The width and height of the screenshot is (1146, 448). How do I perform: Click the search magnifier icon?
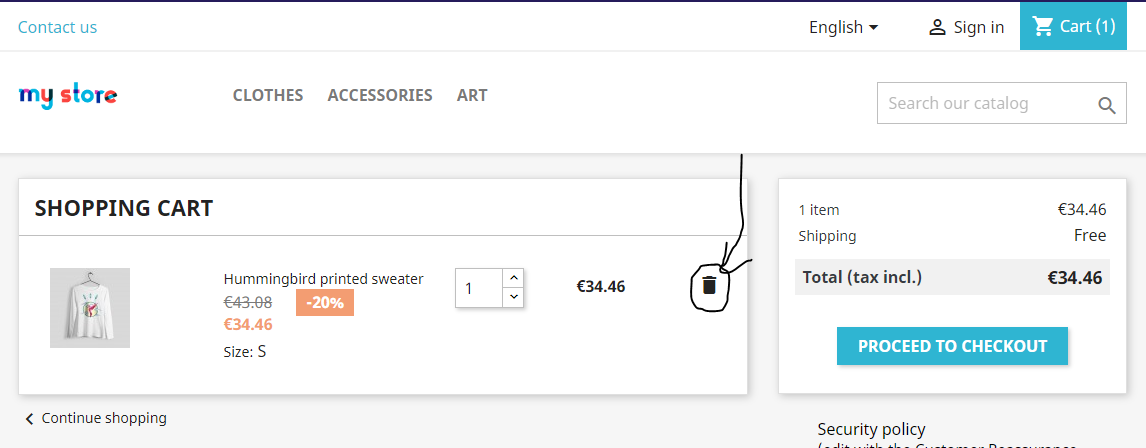(x=1107, y=106)
